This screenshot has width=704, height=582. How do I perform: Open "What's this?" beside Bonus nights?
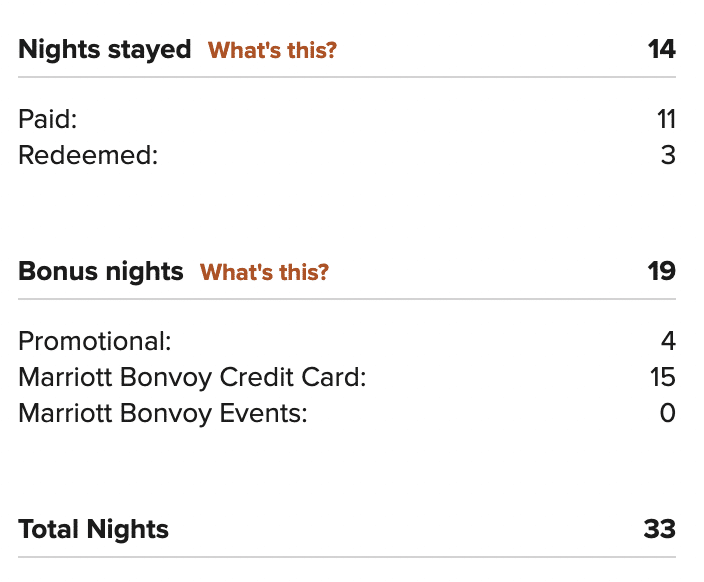pyautogui.click(x=264, y=272)
